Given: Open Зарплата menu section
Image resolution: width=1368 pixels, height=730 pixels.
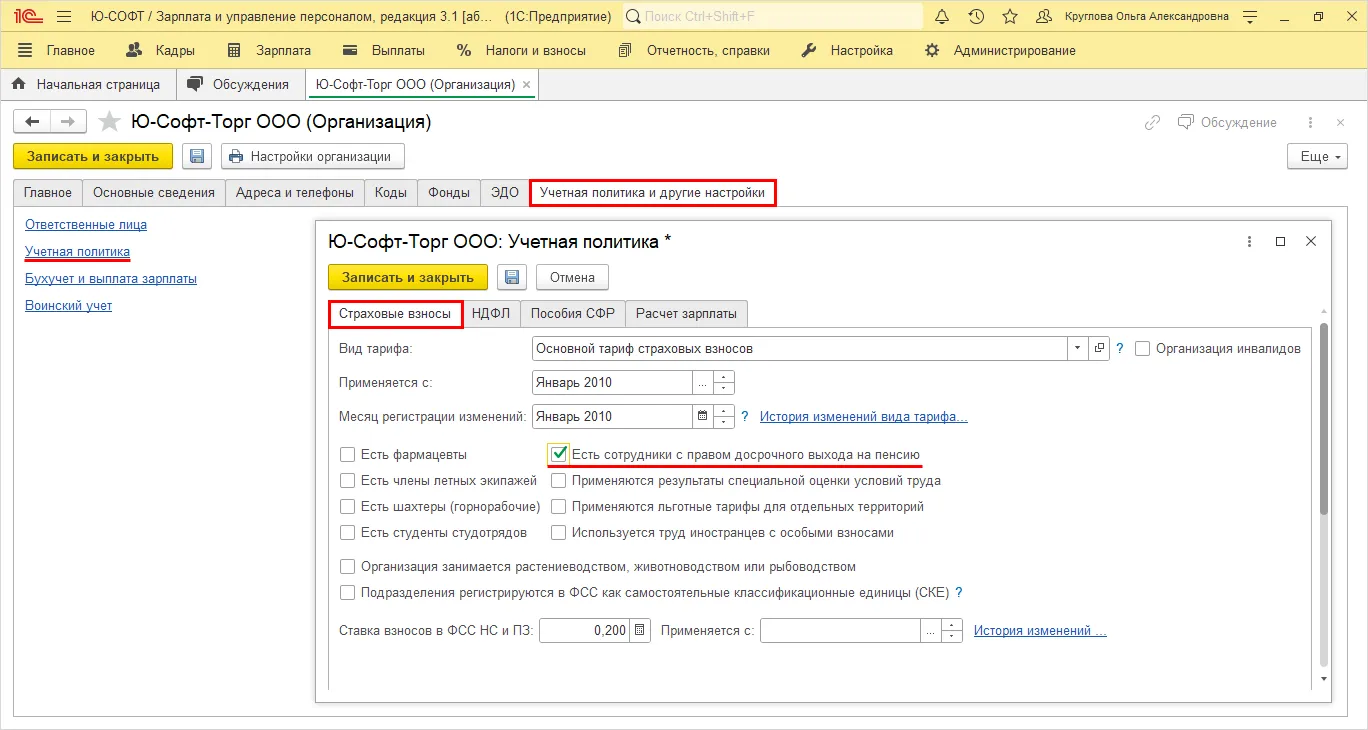Looking at the screenshot, I should click(x=269, y=51).
